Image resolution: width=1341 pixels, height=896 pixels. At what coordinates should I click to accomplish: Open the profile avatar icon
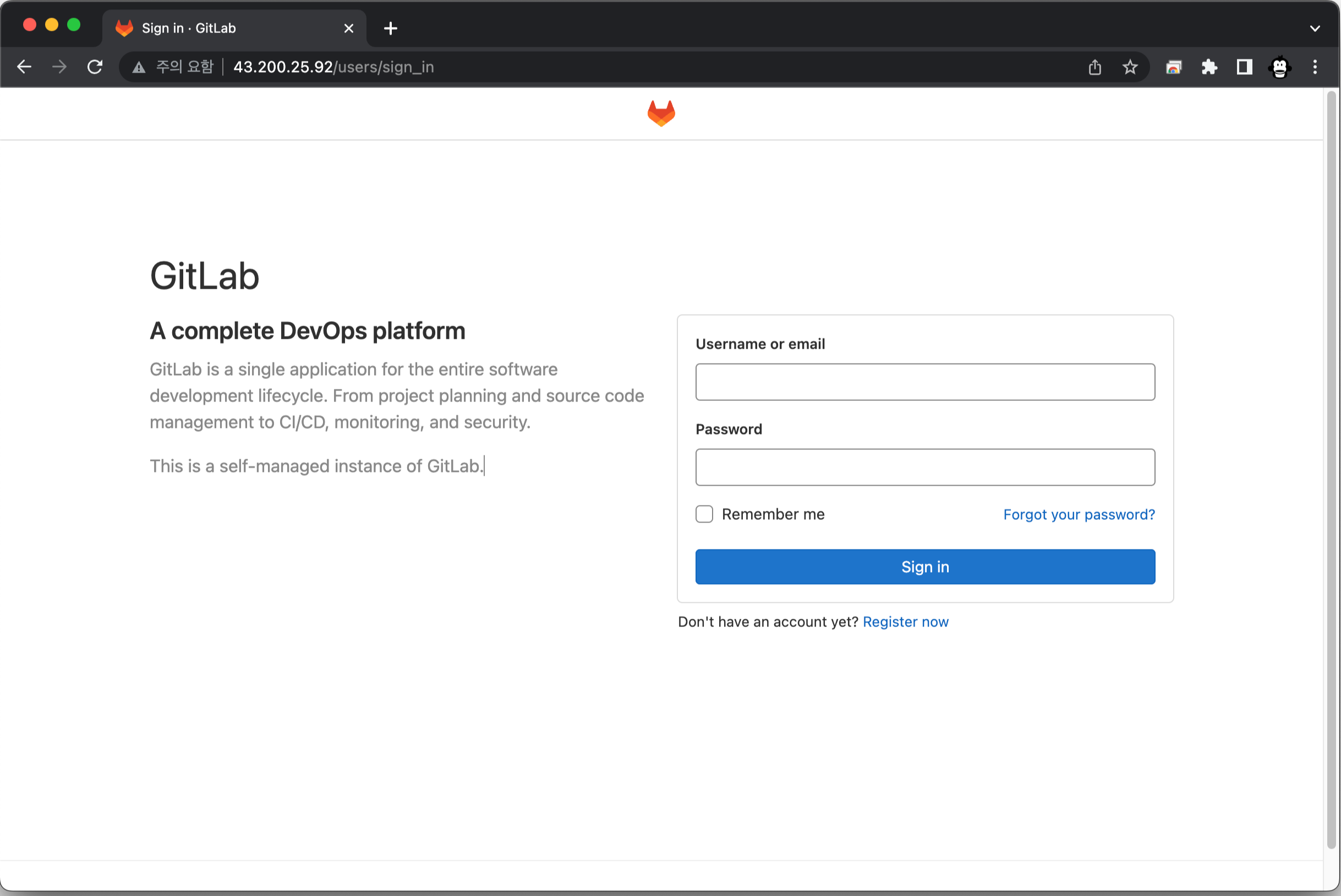1279,68
